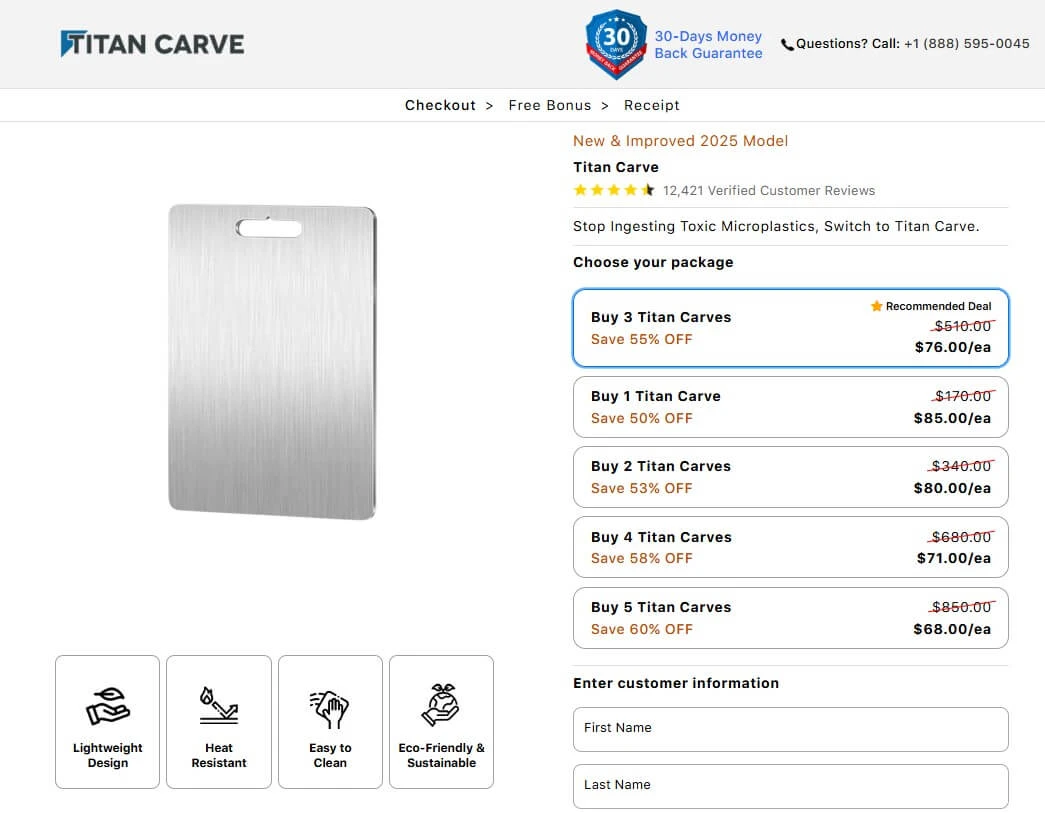Screen dimensions: 1045x813
Task: Choose the Buy 5 Titan Carves package
Action: click(x=790, y=618)
